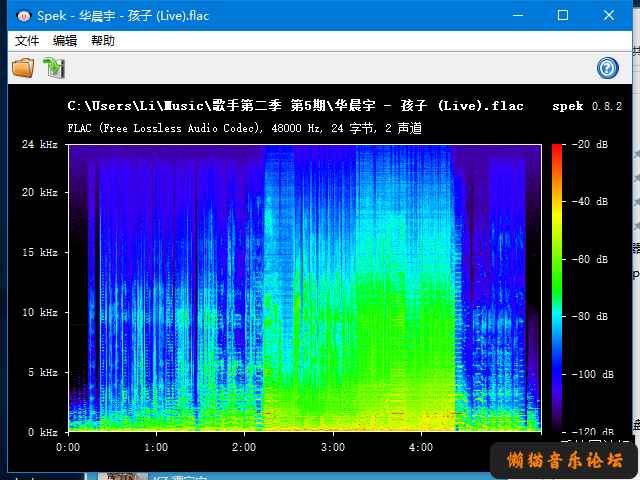The height and width of the screenshot is (480, 640).
Task: Click the window title Spek - 华晨宇 - 孩子 (Live).flac
Action: click(123, 16)
